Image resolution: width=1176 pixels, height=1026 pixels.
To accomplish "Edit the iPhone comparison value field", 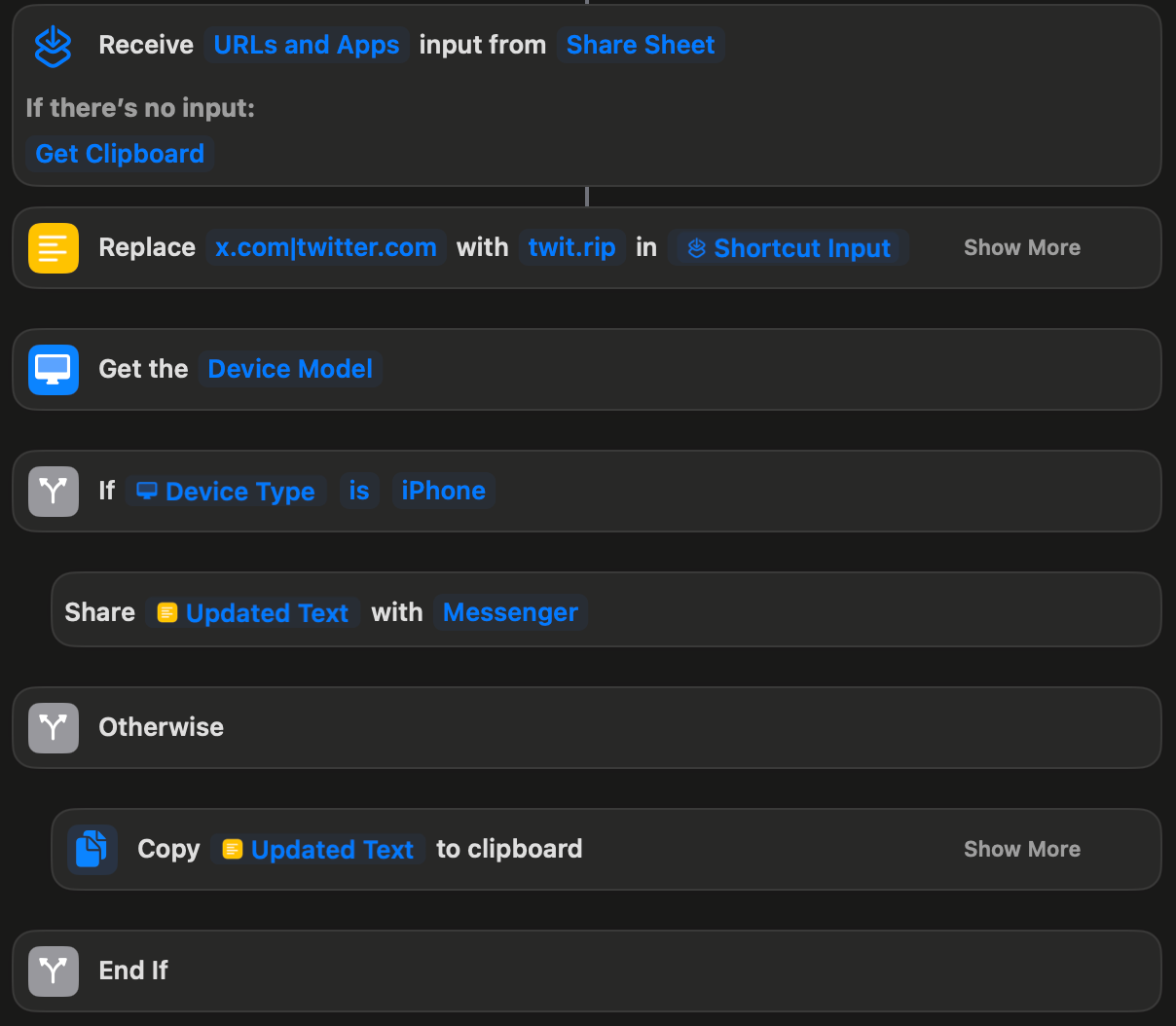I will [x=443, y=492].
